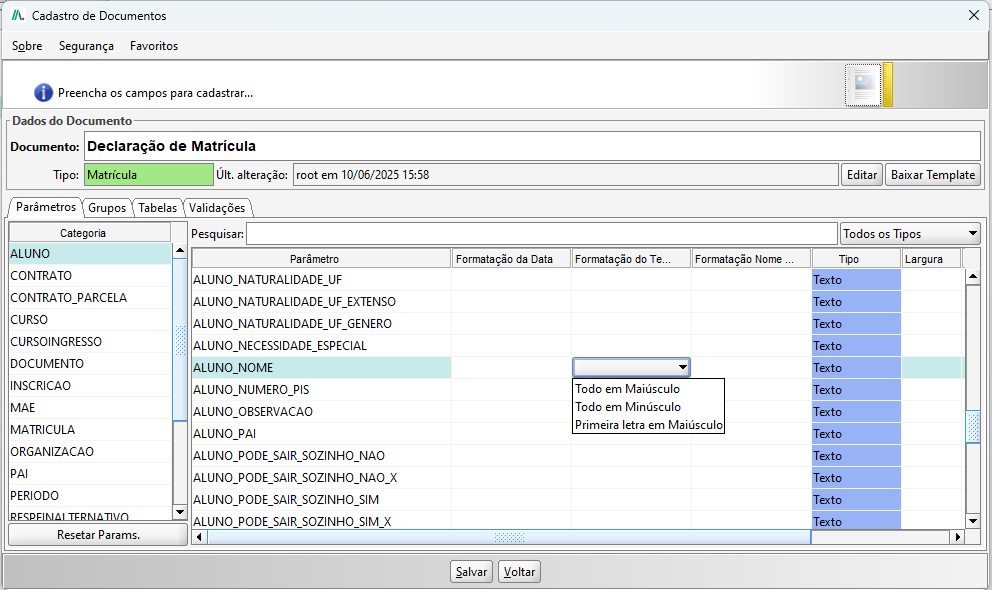
Task: Click the category list scrollbar thumb
Action: pos(180,340)
